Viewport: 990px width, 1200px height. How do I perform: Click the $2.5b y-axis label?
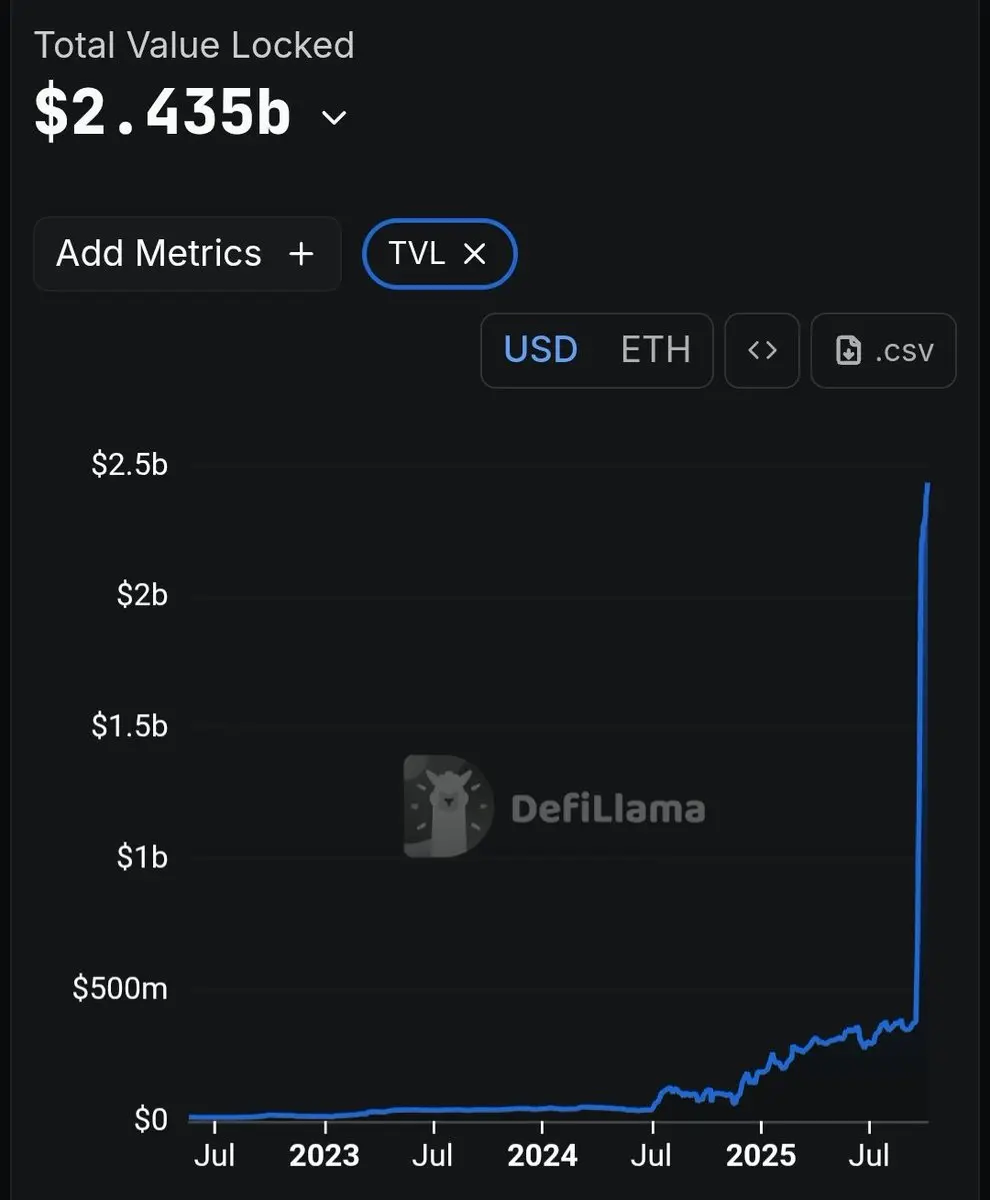pyautogui.click(x=130, y=465)
